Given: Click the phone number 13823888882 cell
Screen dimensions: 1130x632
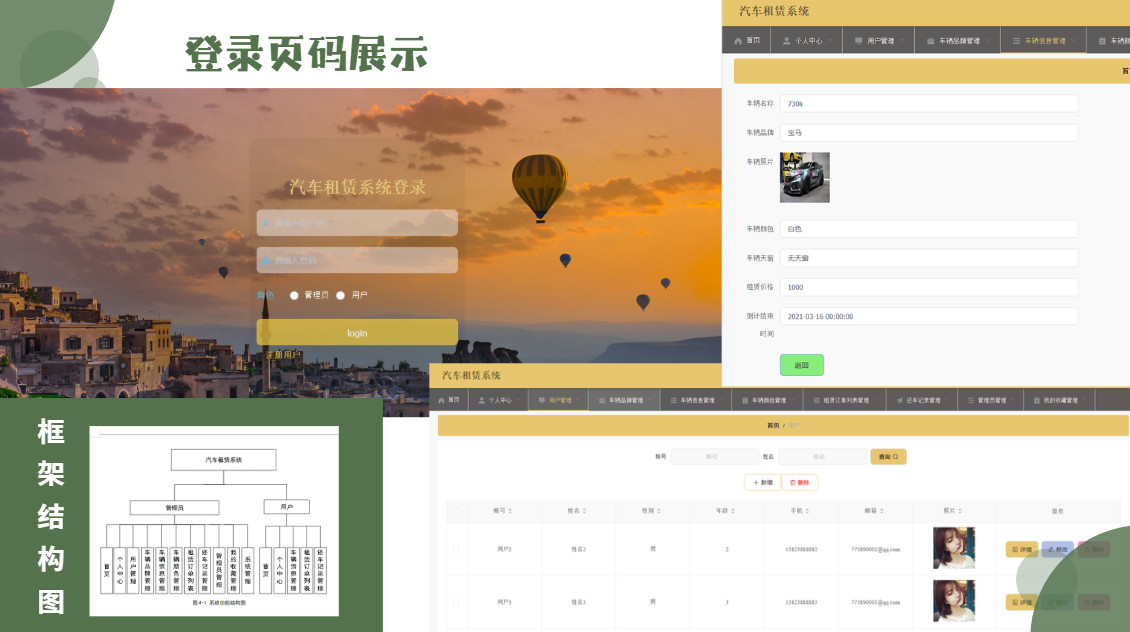Looking at the screenshot, I should [x=801, y=549].
